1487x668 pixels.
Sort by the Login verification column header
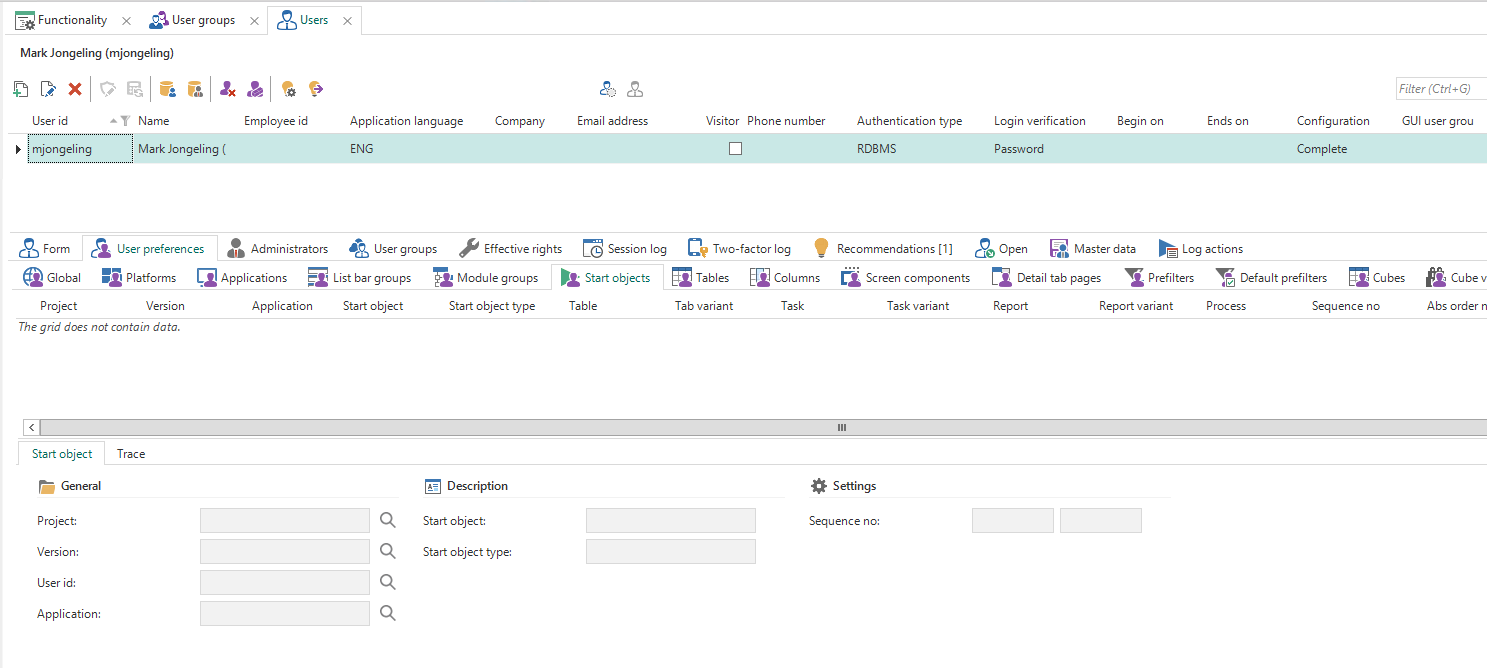[x=1039, y=121]
